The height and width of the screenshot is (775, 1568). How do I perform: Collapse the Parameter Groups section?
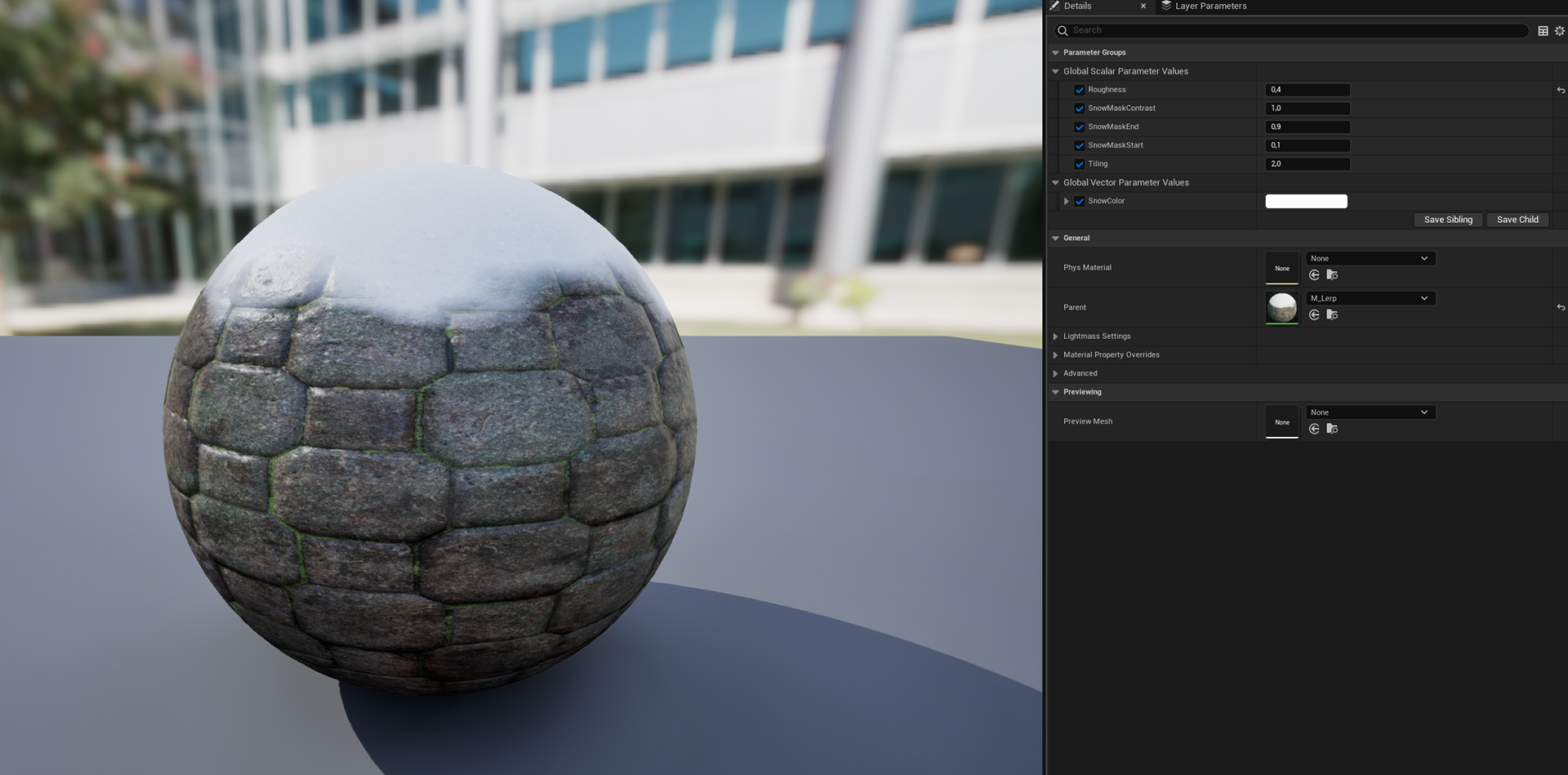click(x=1055, y=52)
